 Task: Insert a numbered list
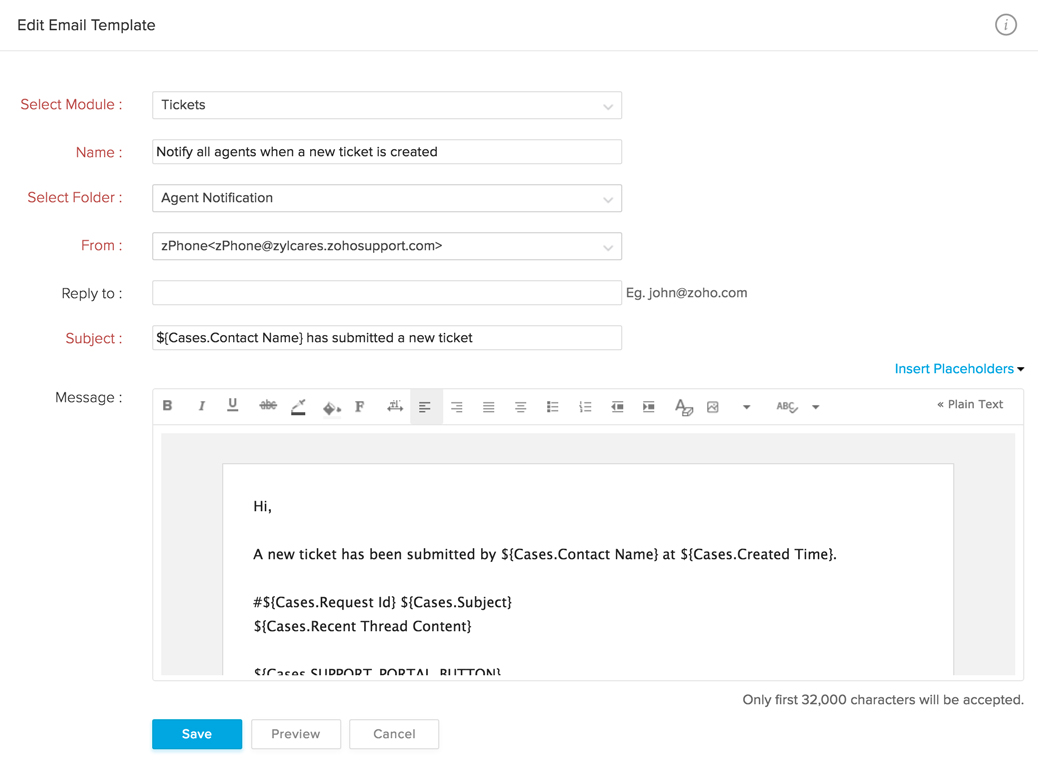click(585, 407)
